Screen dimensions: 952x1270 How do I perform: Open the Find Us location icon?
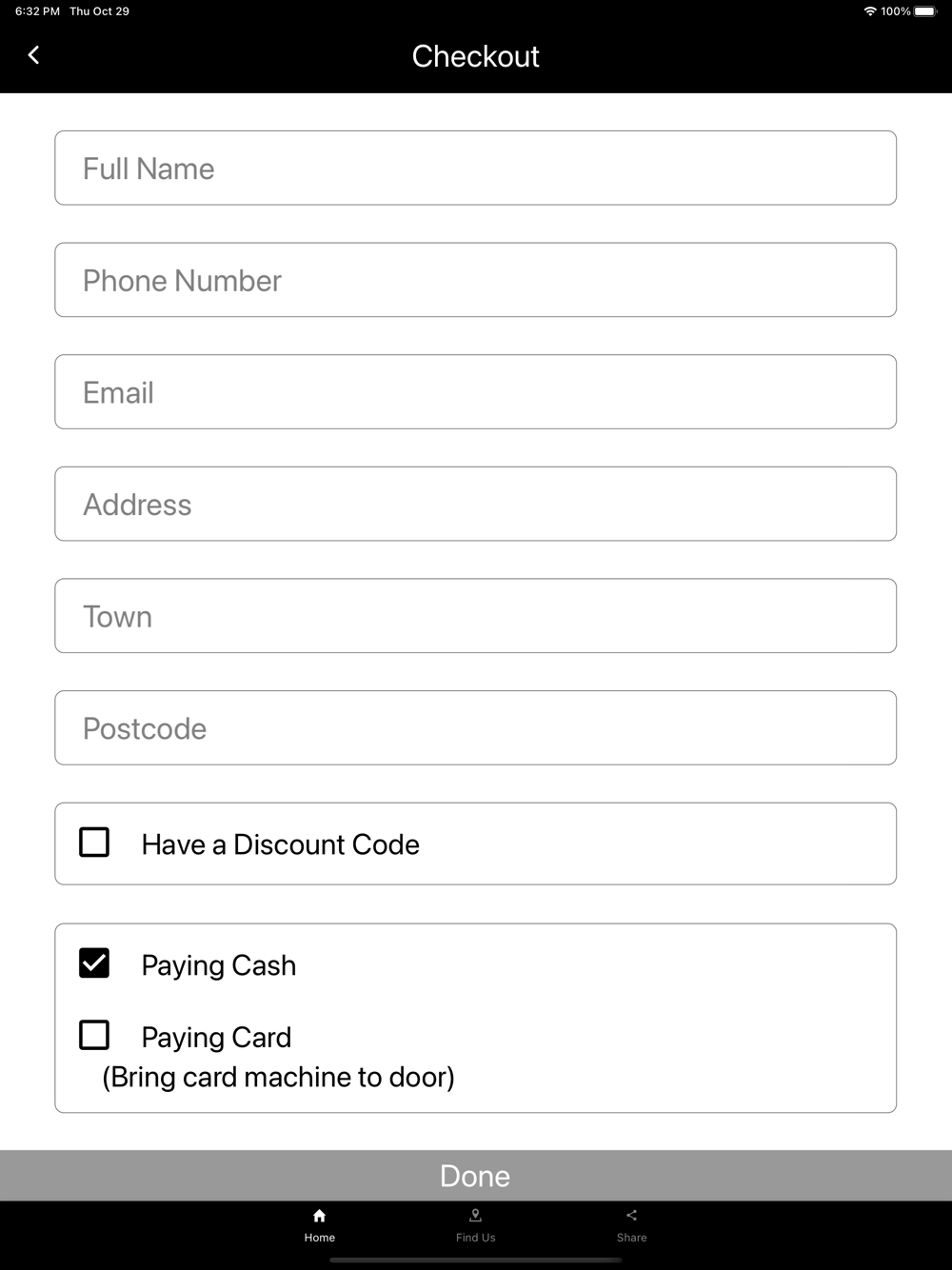pyautogui.click(x=476, y=1216)
